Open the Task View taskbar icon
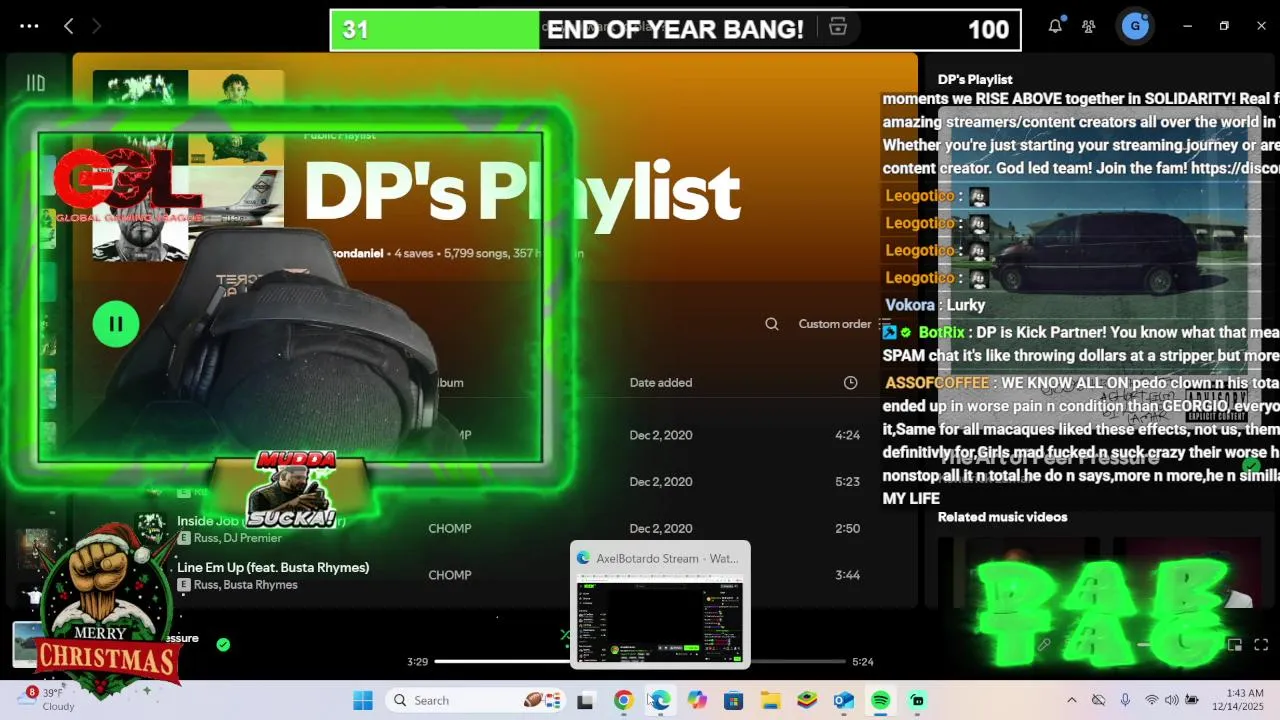The height and width of the screenshot is (720, 1280). (x=585, y=700)
